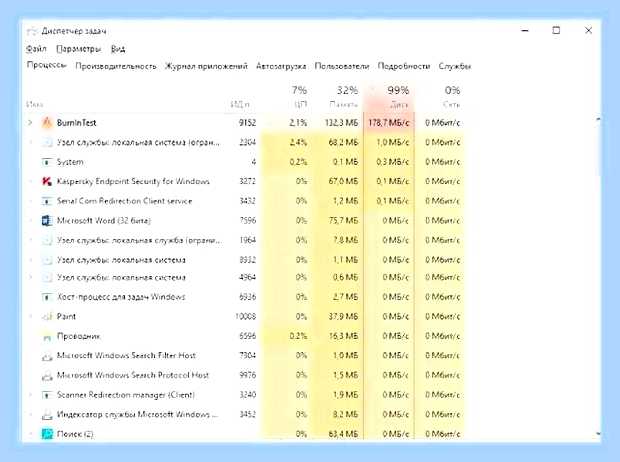The image size is (620, 462).
Task: Open the Пользователи tab
Action: tap(342, 66)
